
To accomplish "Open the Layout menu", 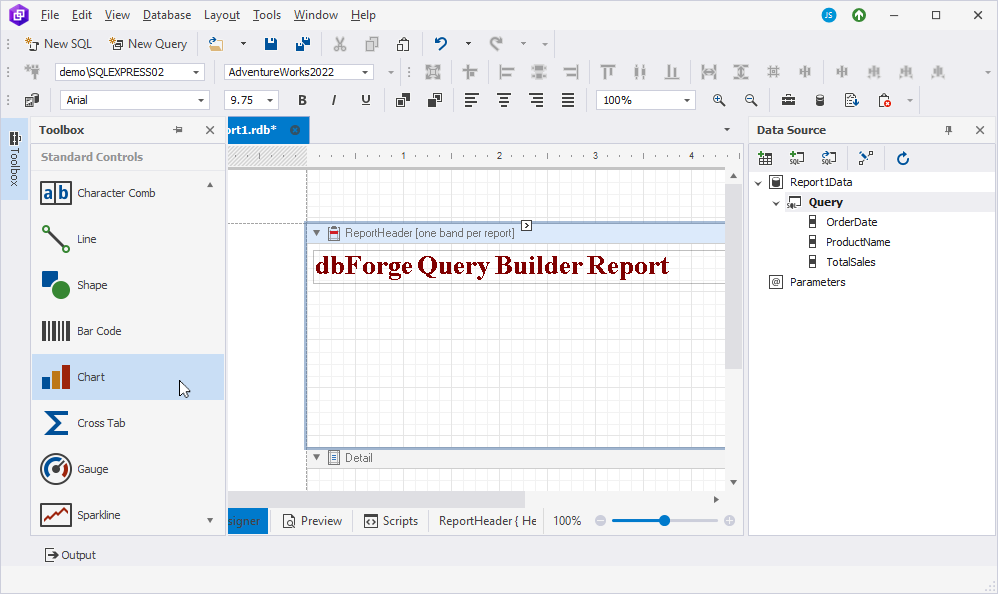I will pyautogui.click(x=221, y=15).
